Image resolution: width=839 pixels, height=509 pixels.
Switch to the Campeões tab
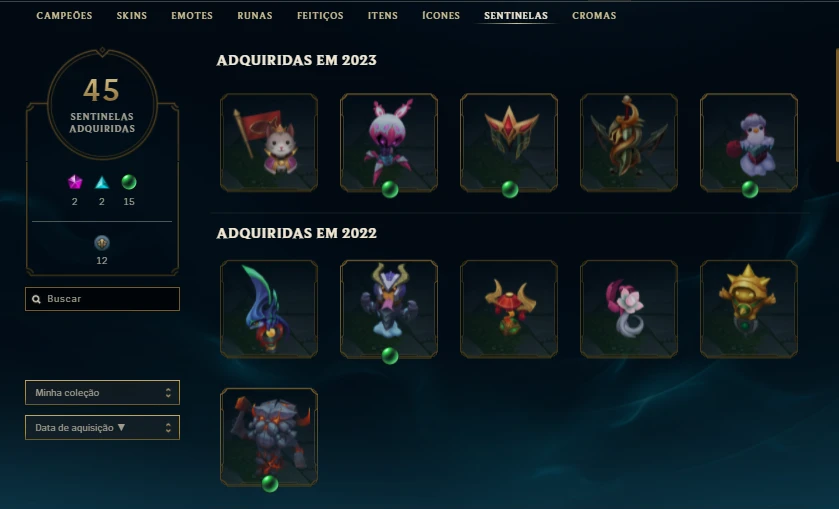click(64, 16)
